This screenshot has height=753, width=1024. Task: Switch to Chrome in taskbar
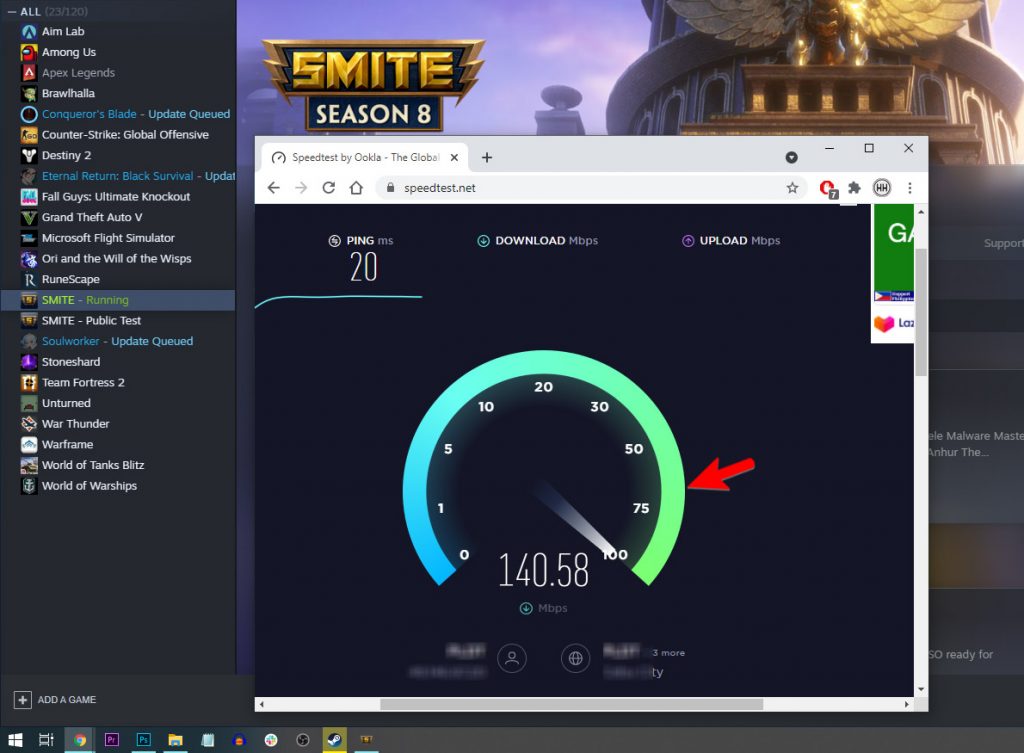(80, 740)
